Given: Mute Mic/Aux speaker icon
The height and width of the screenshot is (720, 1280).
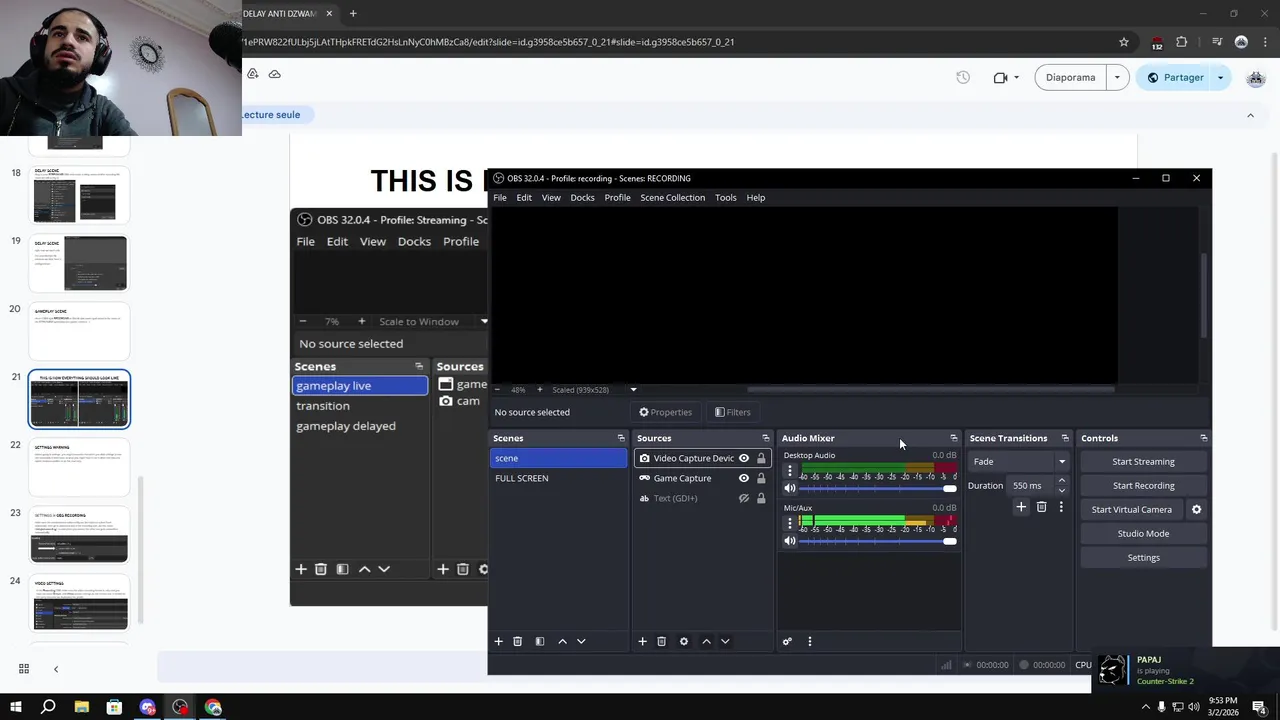Looking at the screenshot, I should pyautogui.click(x=790, y=541).
